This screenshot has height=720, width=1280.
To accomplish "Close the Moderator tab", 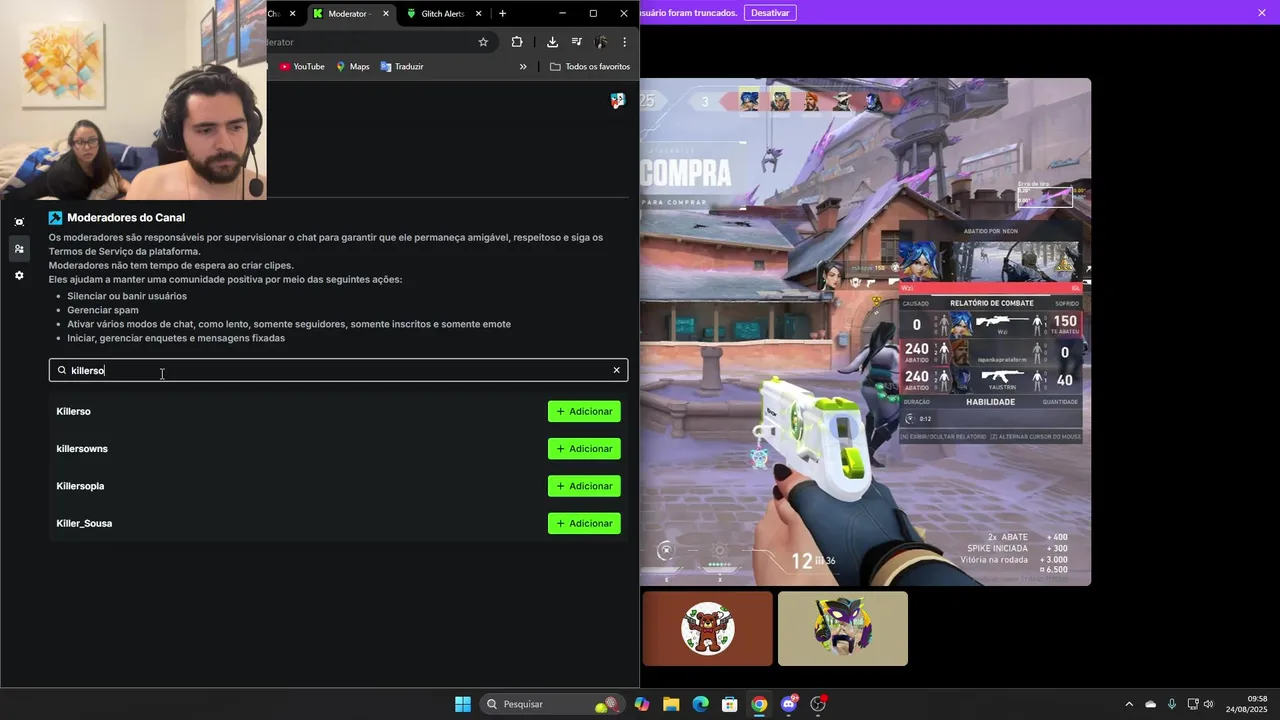I will tap(385, 14).
